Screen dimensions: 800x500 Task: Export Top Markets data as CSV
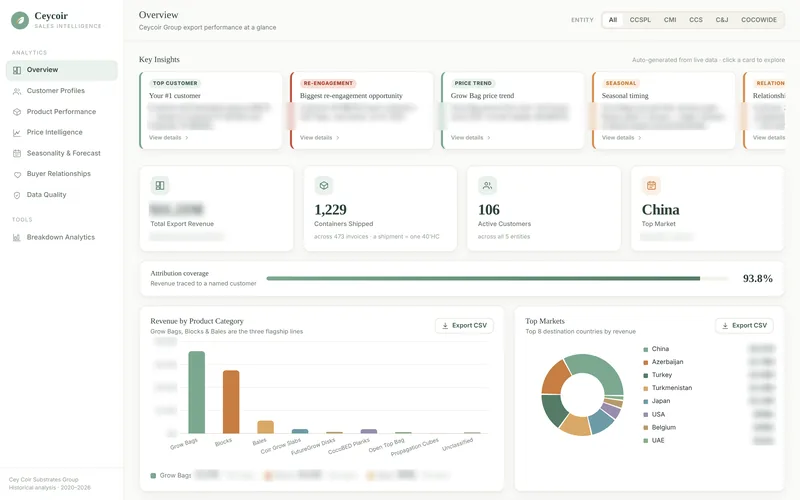coord(744,326)
